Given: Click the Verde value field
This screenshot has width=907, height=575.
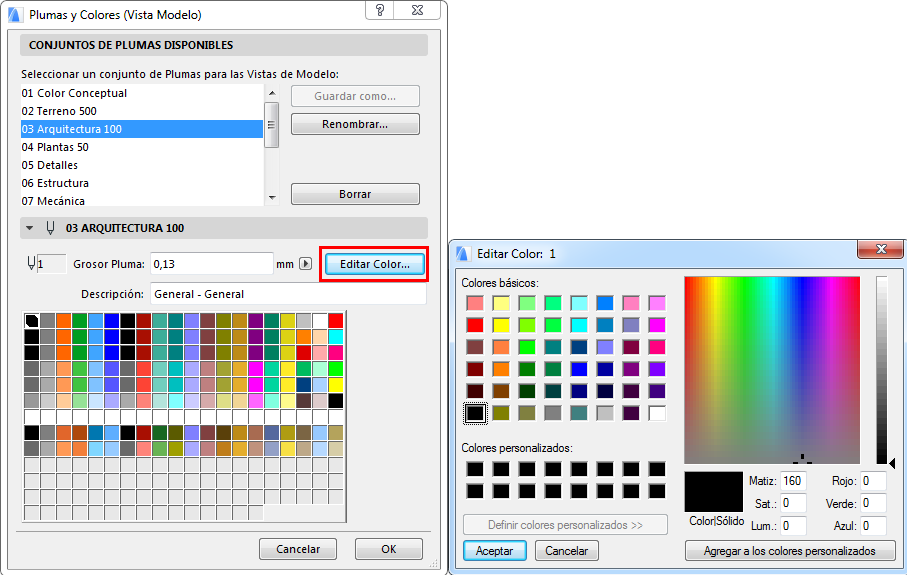Looking at the screenshot, I should [x=873, y=503].
